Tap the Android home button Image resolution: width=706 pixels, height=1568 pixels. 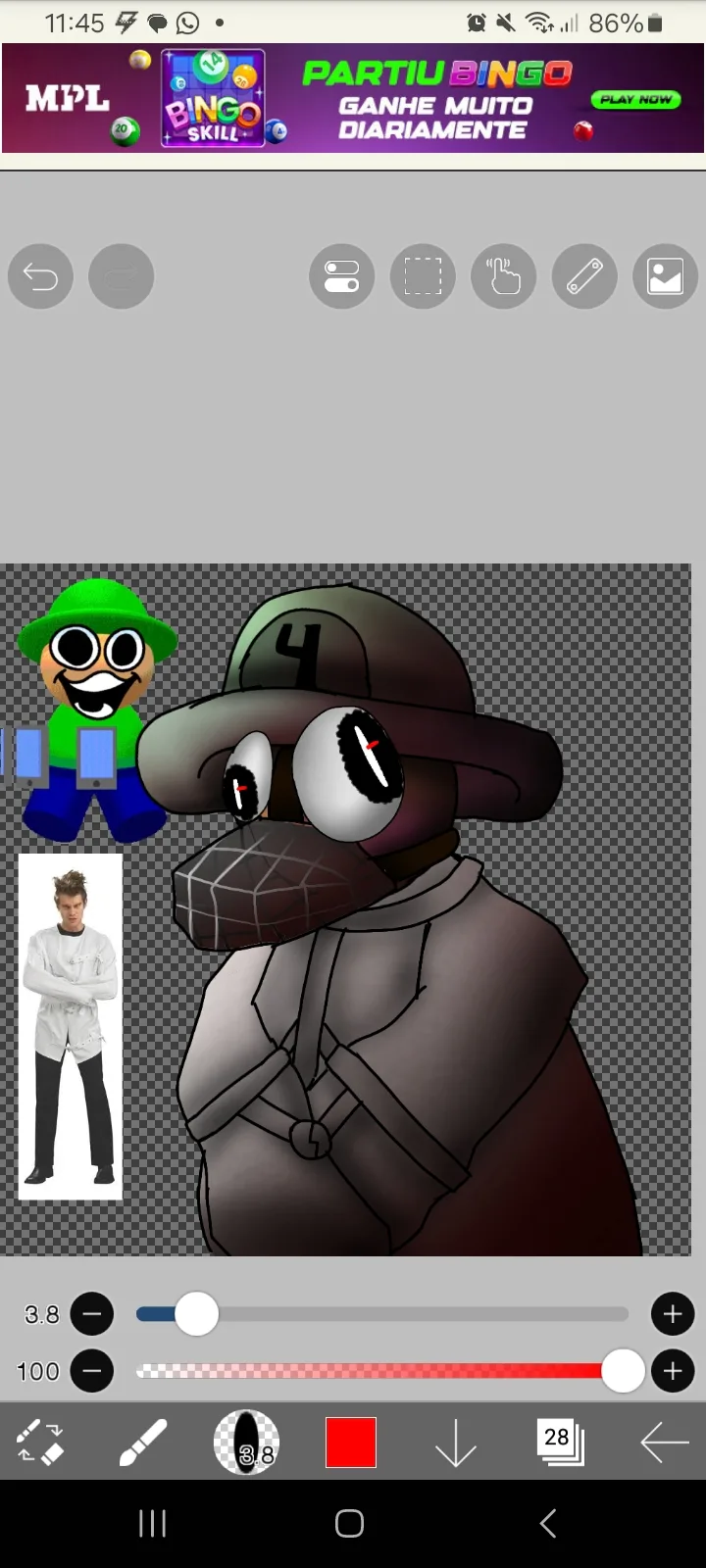point(350,1524)
